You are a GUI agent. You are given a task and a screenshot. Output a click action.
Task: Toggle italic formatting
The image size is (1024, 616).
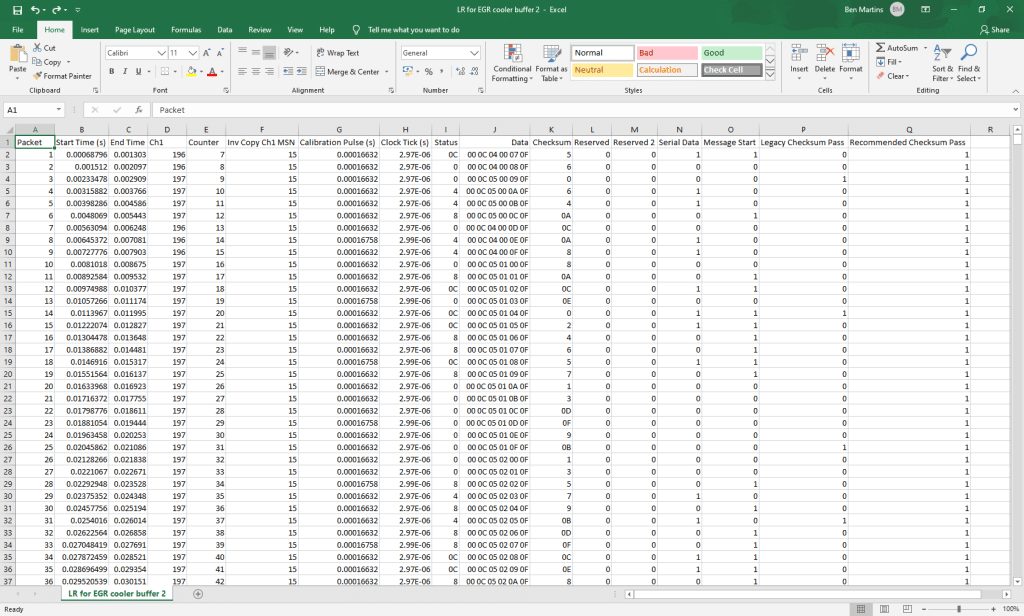(125, 71)
